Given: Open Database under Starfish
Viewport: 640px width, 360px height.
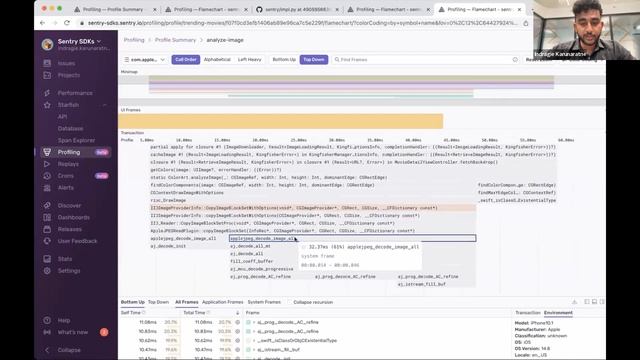Looking at the screenshot, I should click(x=70, y=129).
